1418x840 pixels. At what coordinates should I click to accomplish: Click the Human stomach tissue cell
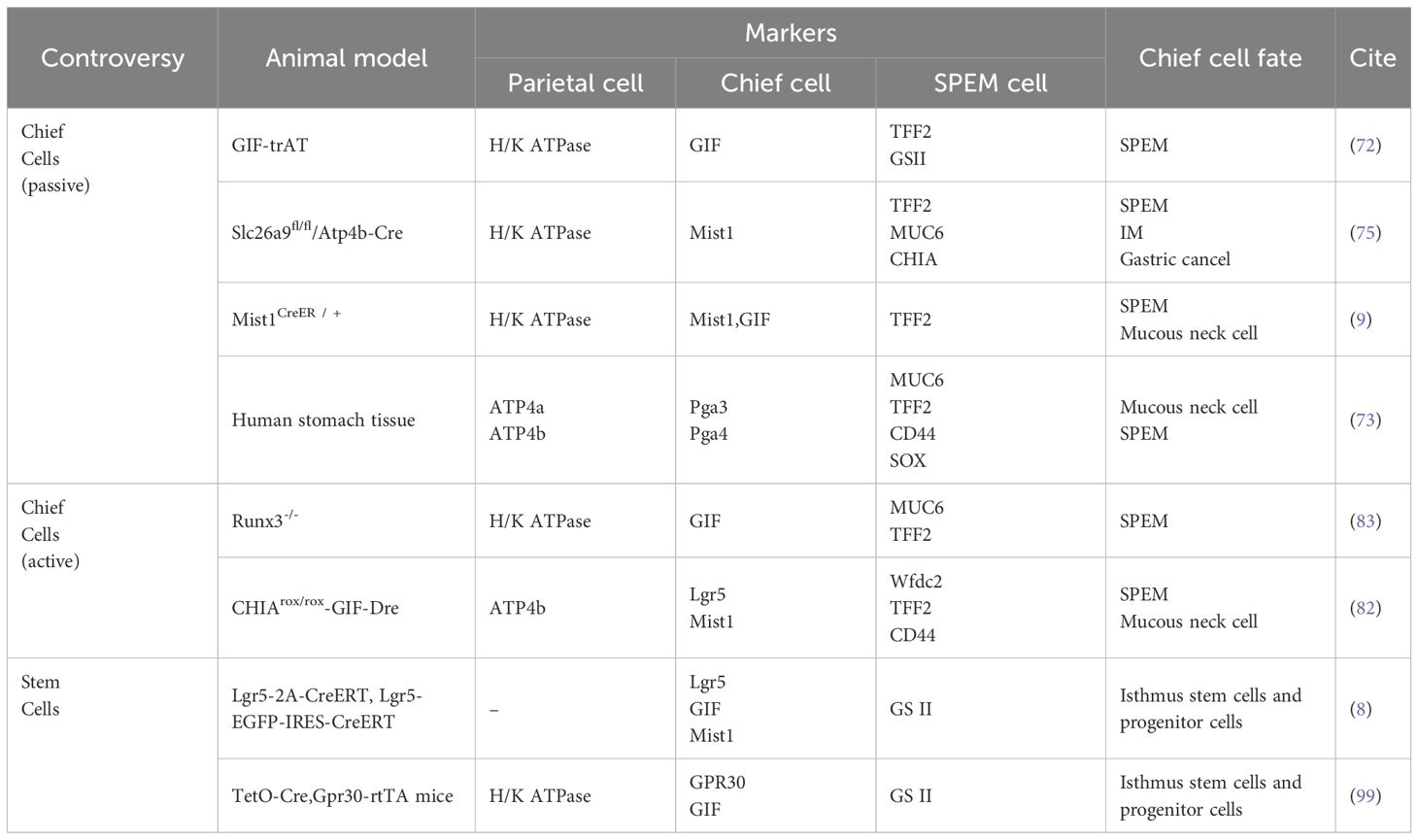(323, 420)
